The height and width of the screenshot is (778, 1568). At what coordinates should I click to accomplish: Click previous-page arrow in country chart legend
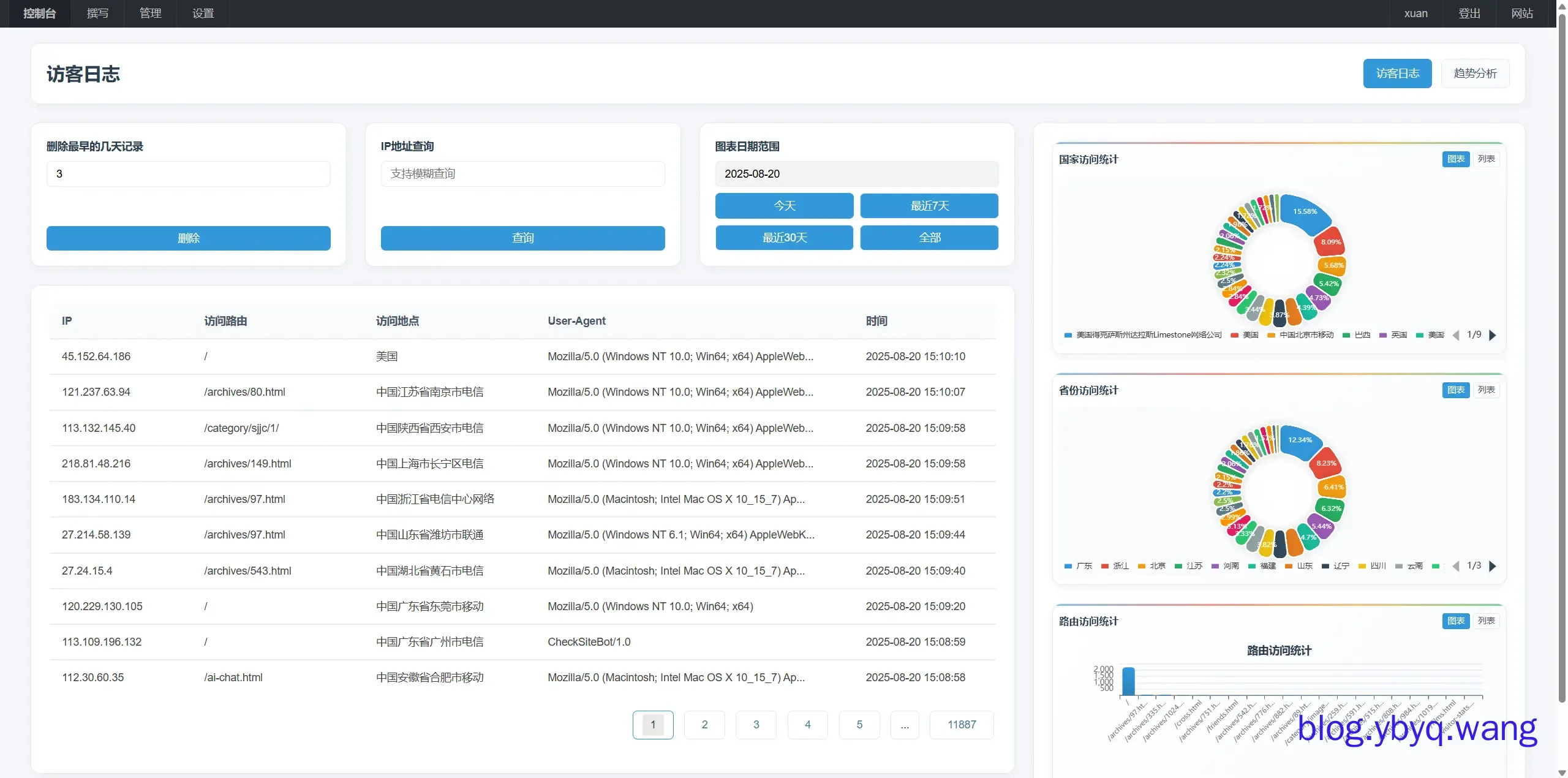click(x=1456, y=335)
